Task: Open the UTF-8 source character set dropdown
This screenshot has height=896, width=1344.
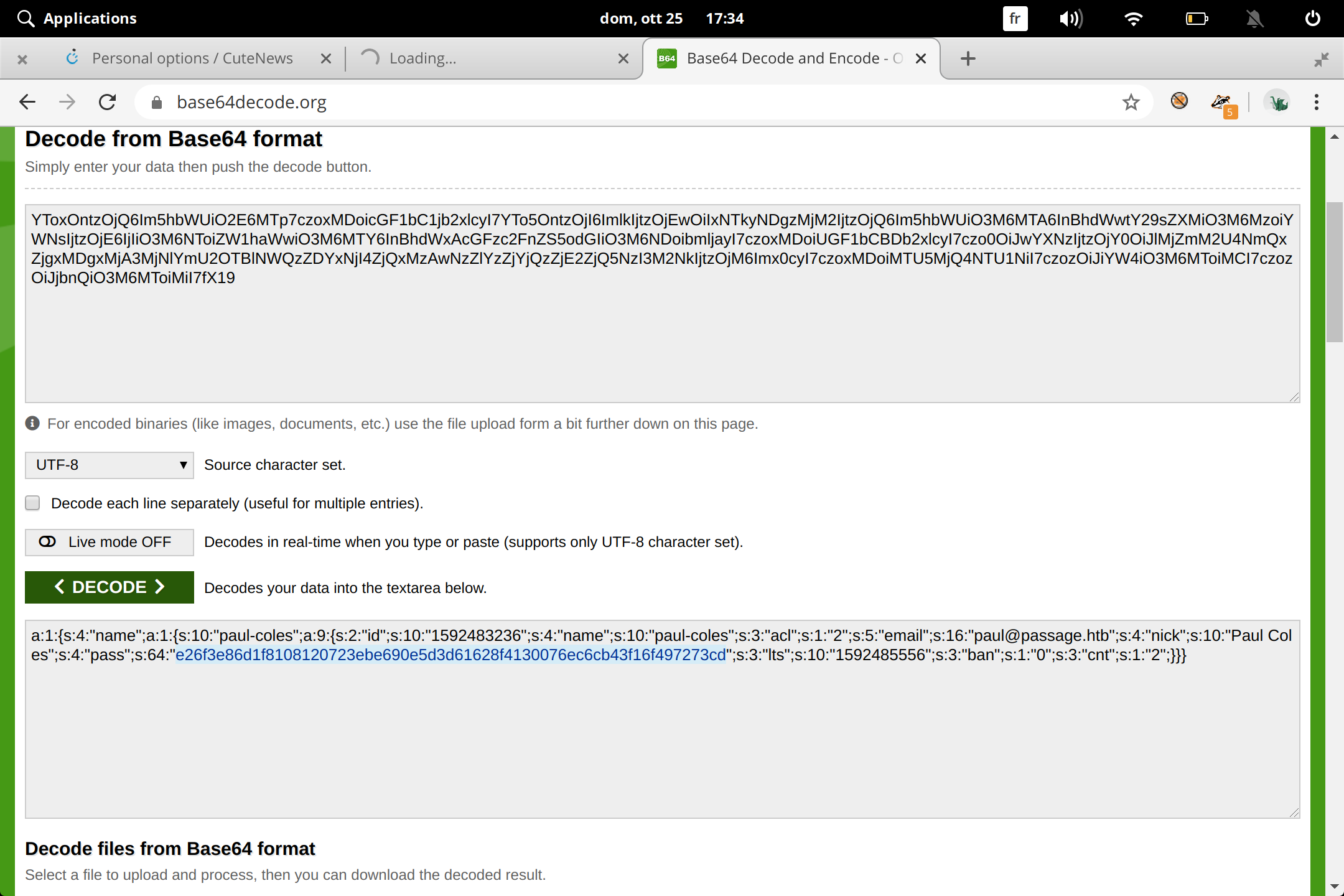Action: pyautogui.click(x=110, y=465)
